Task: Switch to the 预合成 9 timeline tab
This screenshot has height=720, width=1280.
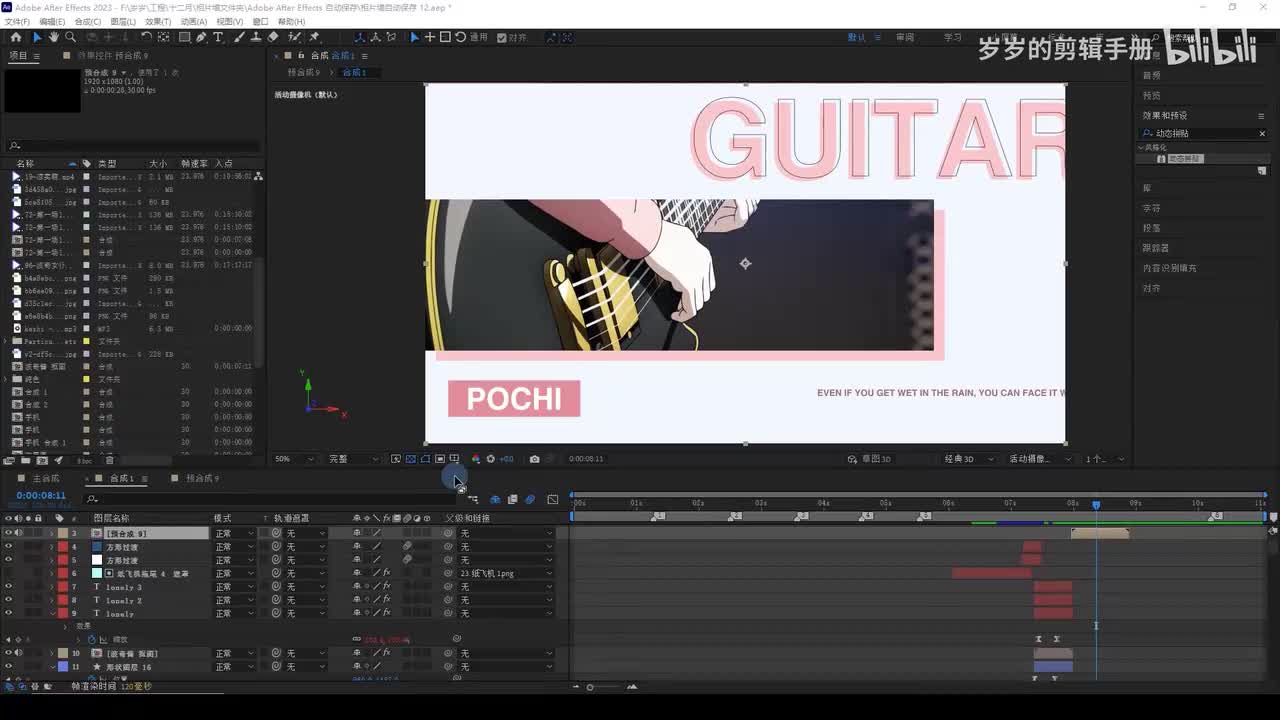Action: pyautogui.click(x=202, y=478)
